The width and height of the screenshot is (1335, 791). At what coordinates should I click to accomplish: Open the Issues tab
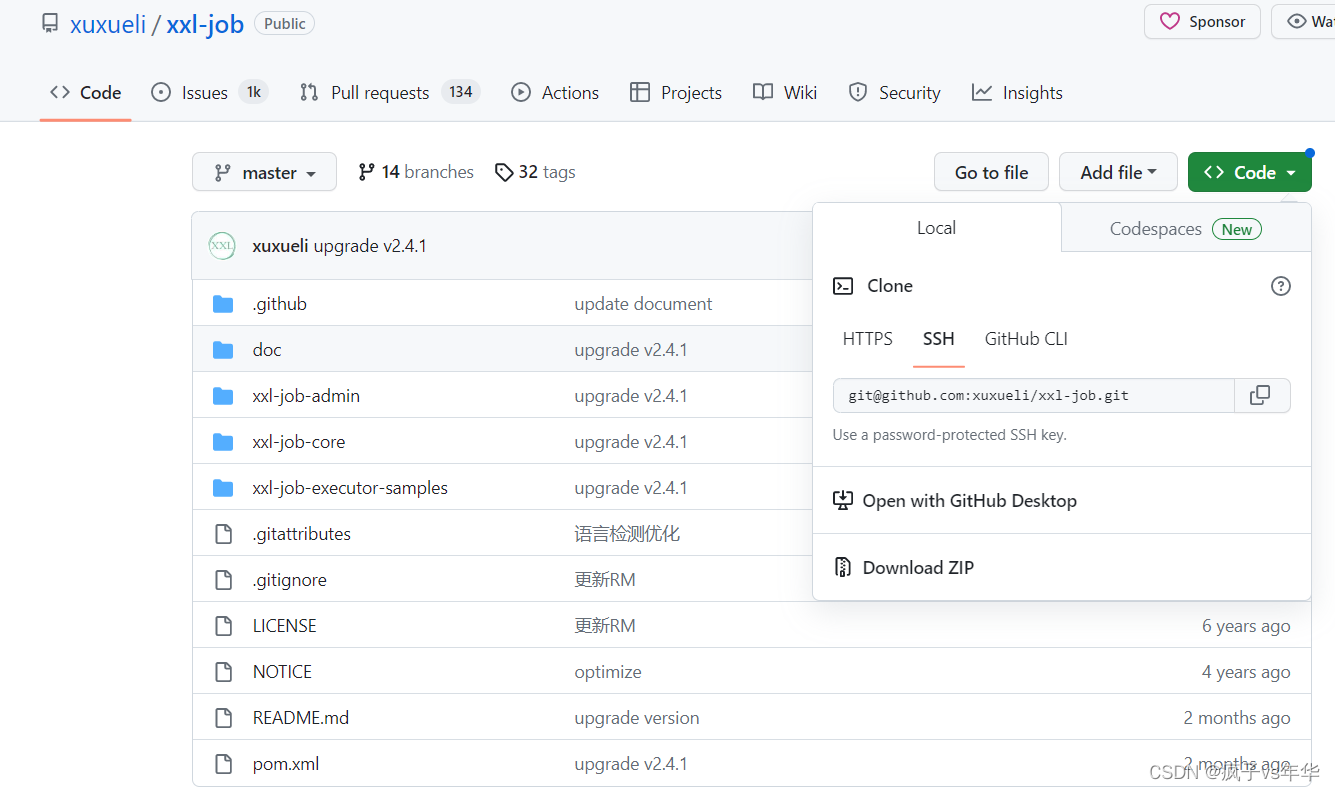[209, 93]
